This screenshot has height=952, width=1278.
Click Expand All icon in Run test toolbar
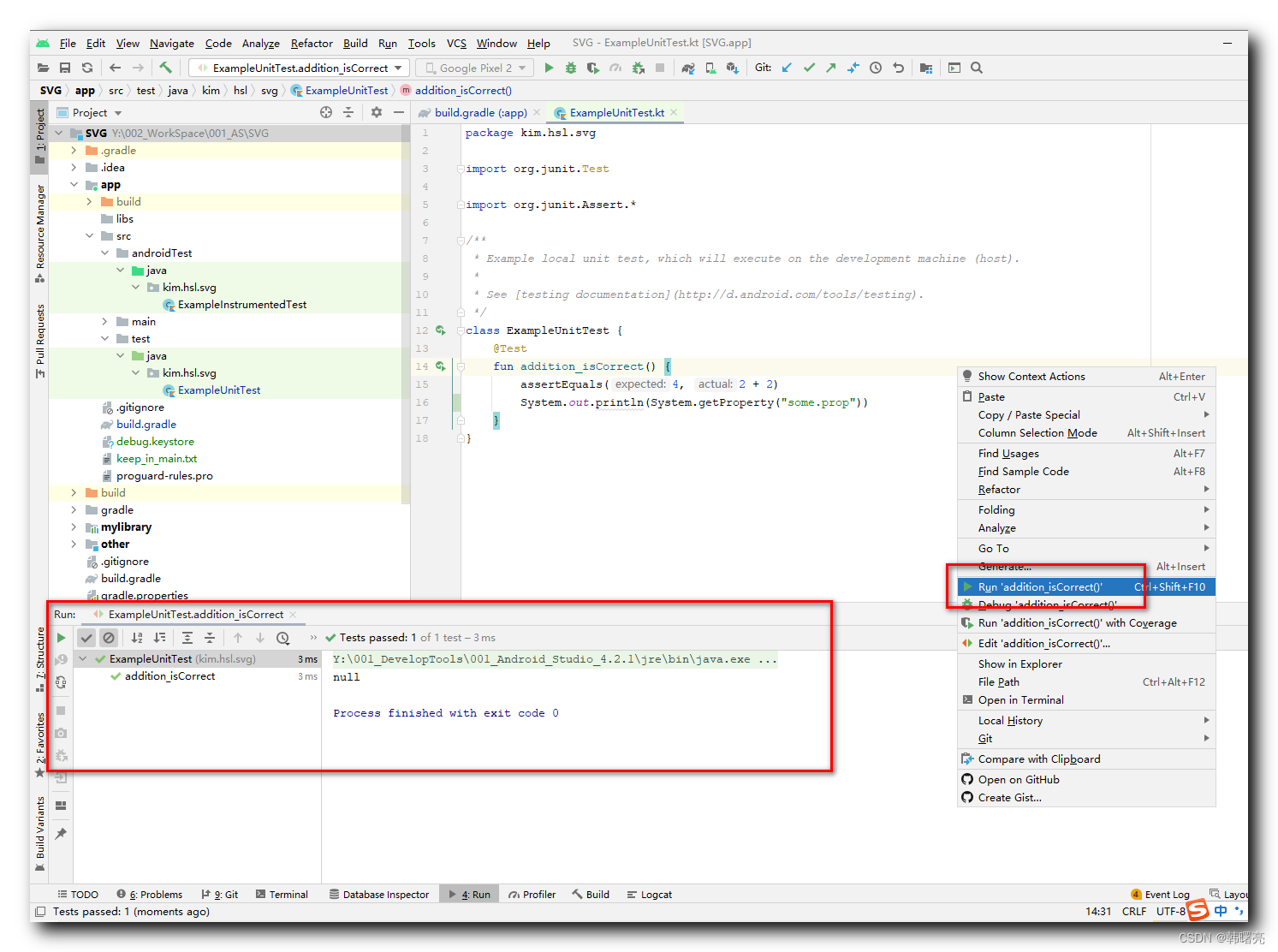pyautogui.click(x=187, y=638)
